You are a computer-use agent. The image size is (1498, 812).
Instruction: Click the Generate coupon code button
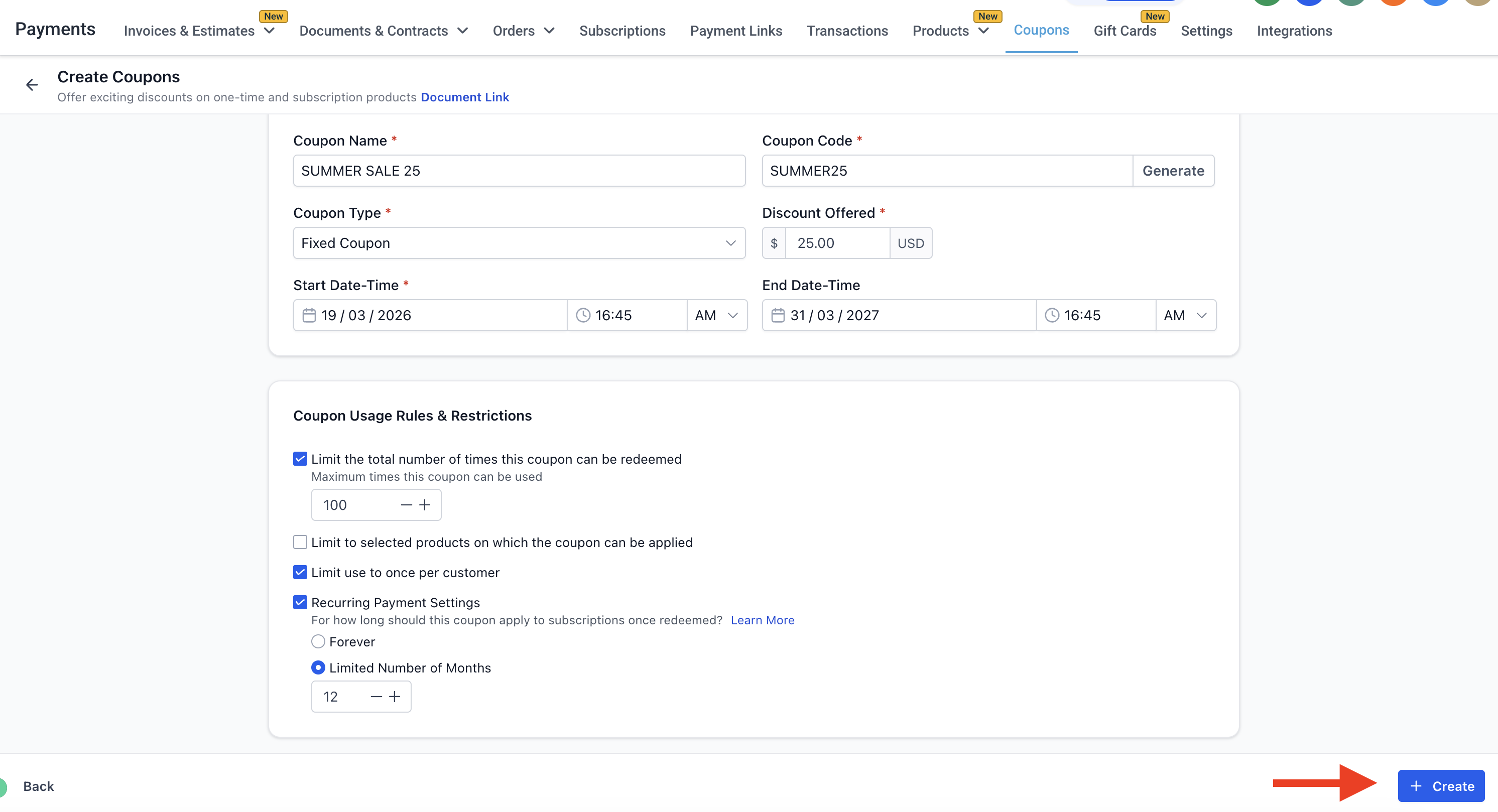1172,171
